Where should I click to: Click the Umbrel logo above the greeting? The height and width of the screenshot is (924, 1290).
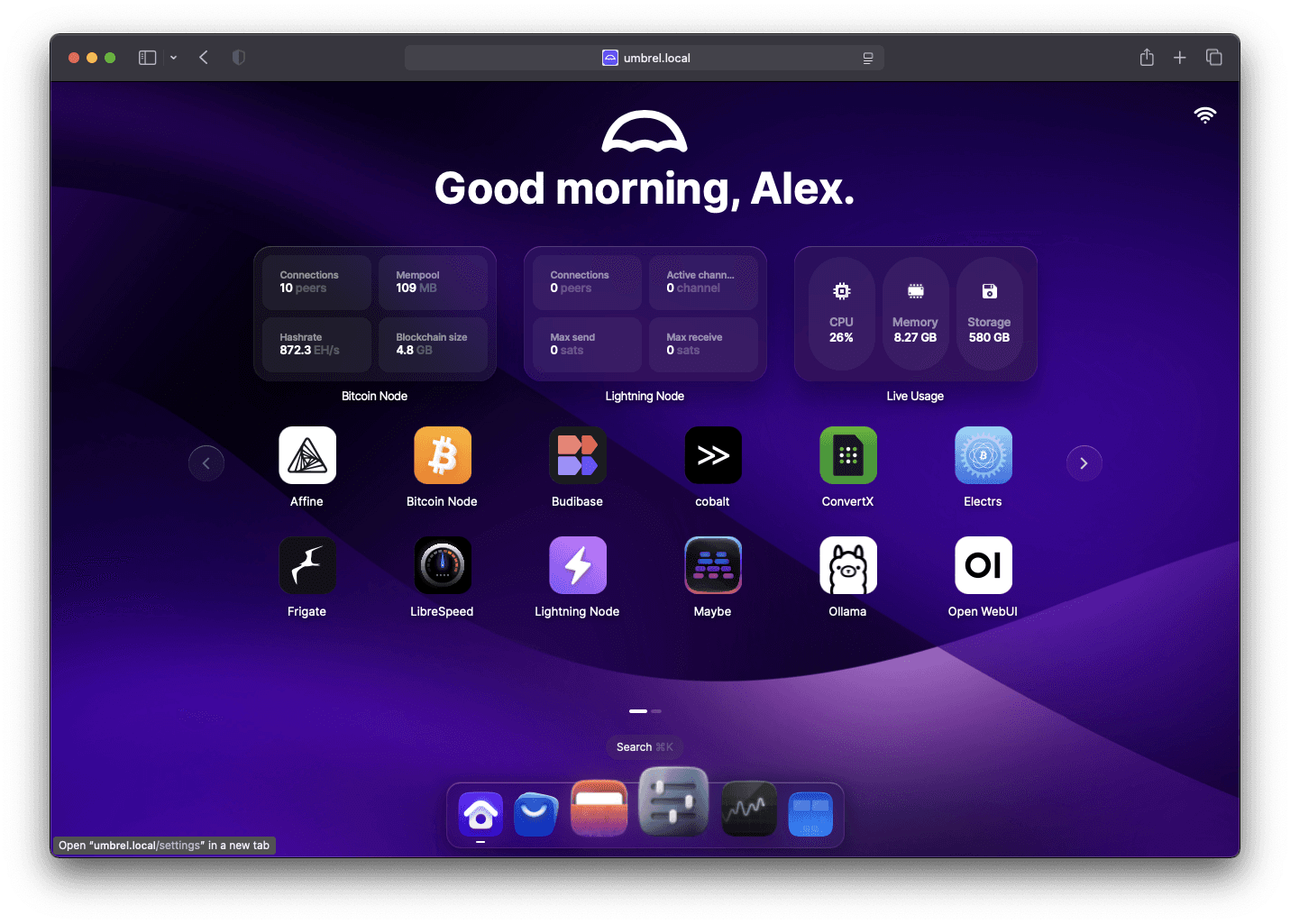[x=645, y=132]
